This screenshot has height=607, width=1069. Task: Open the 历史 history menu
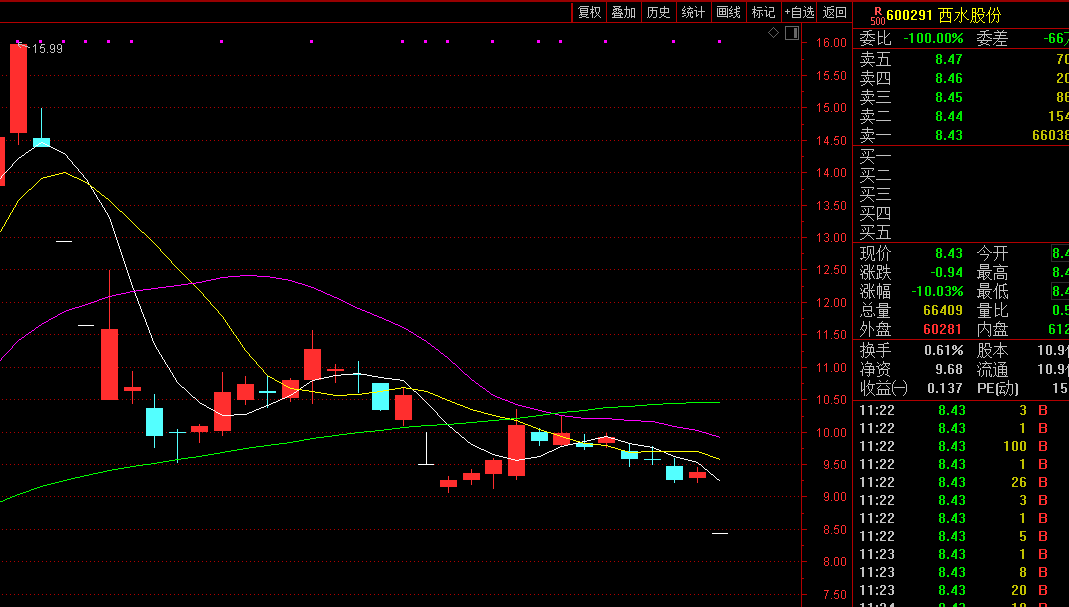tap(658, 12)
